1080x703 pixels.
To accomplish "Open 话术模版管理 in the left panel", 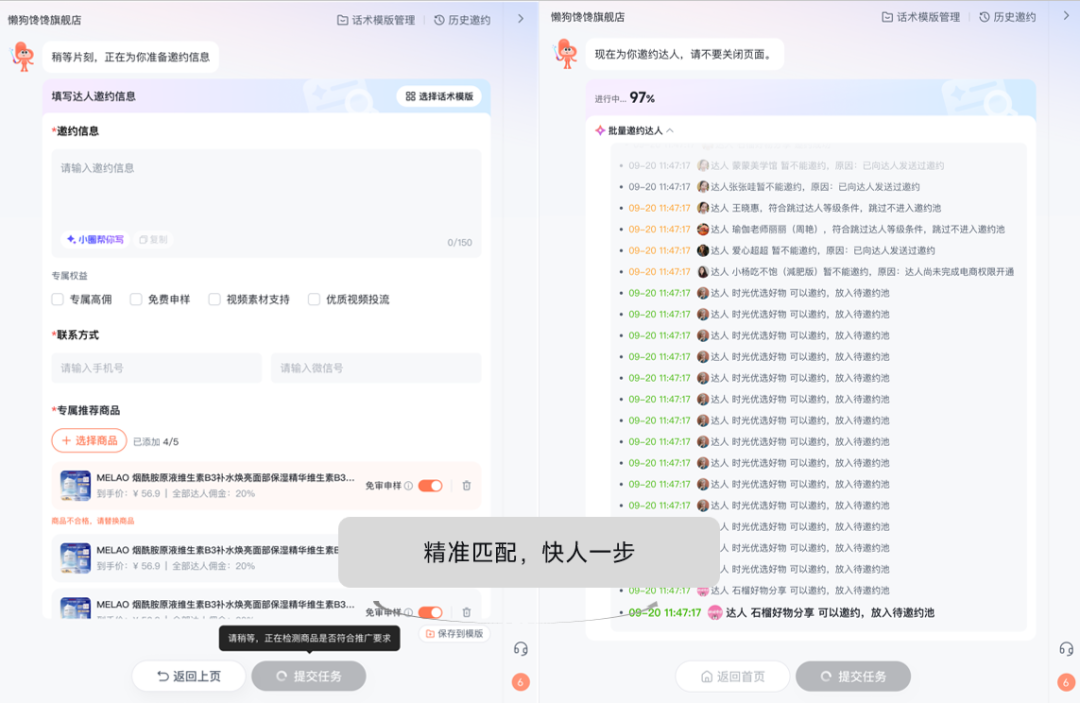I will [376, 19].
